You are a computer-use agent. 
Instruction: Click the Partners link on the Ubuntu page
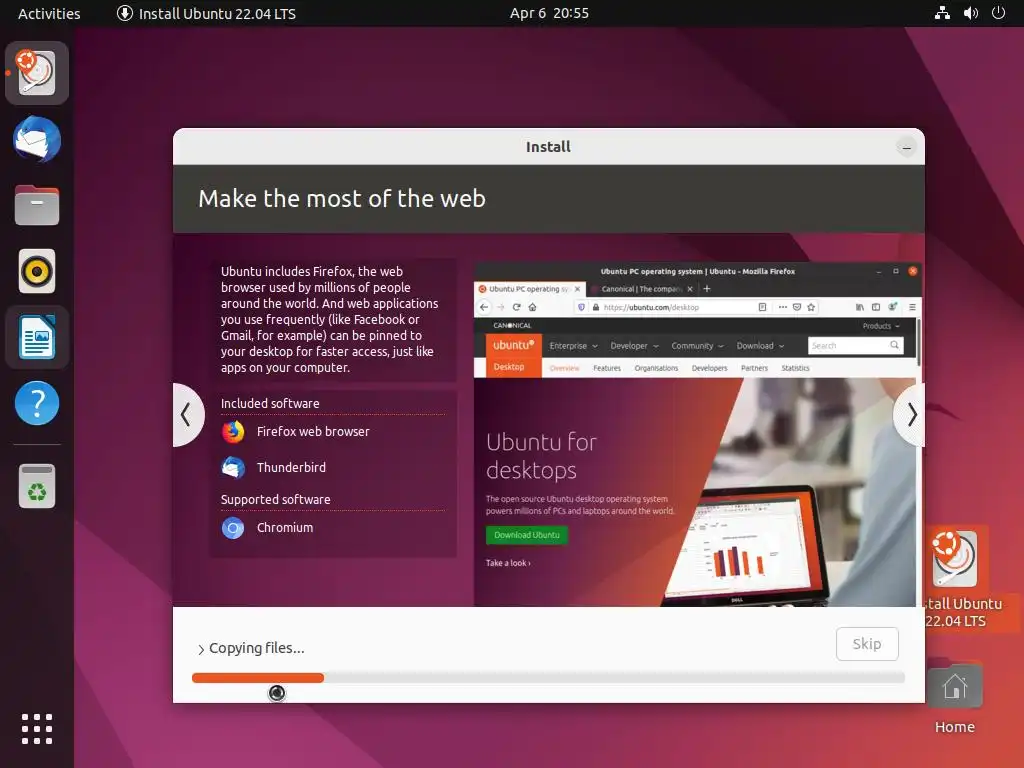click(754, 368)
